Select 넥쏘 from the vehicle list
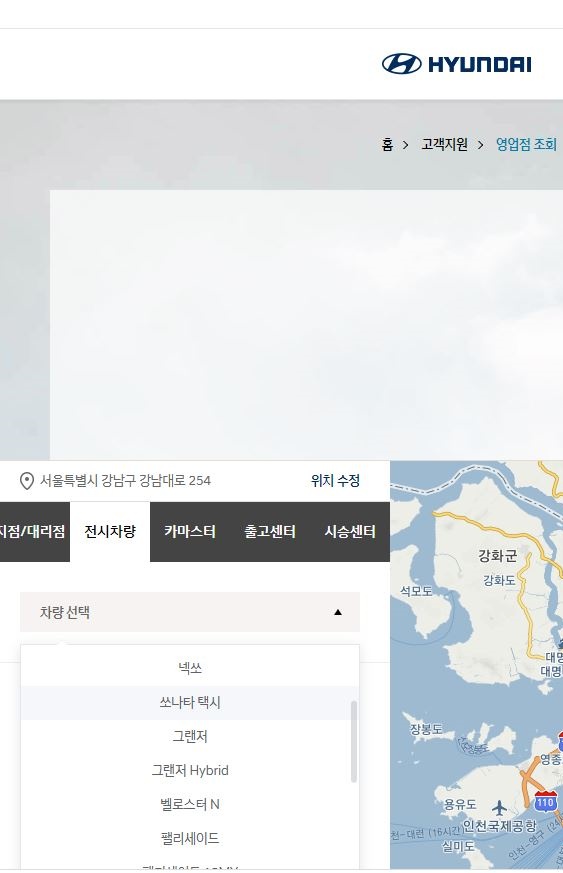 tap(190, 668)
